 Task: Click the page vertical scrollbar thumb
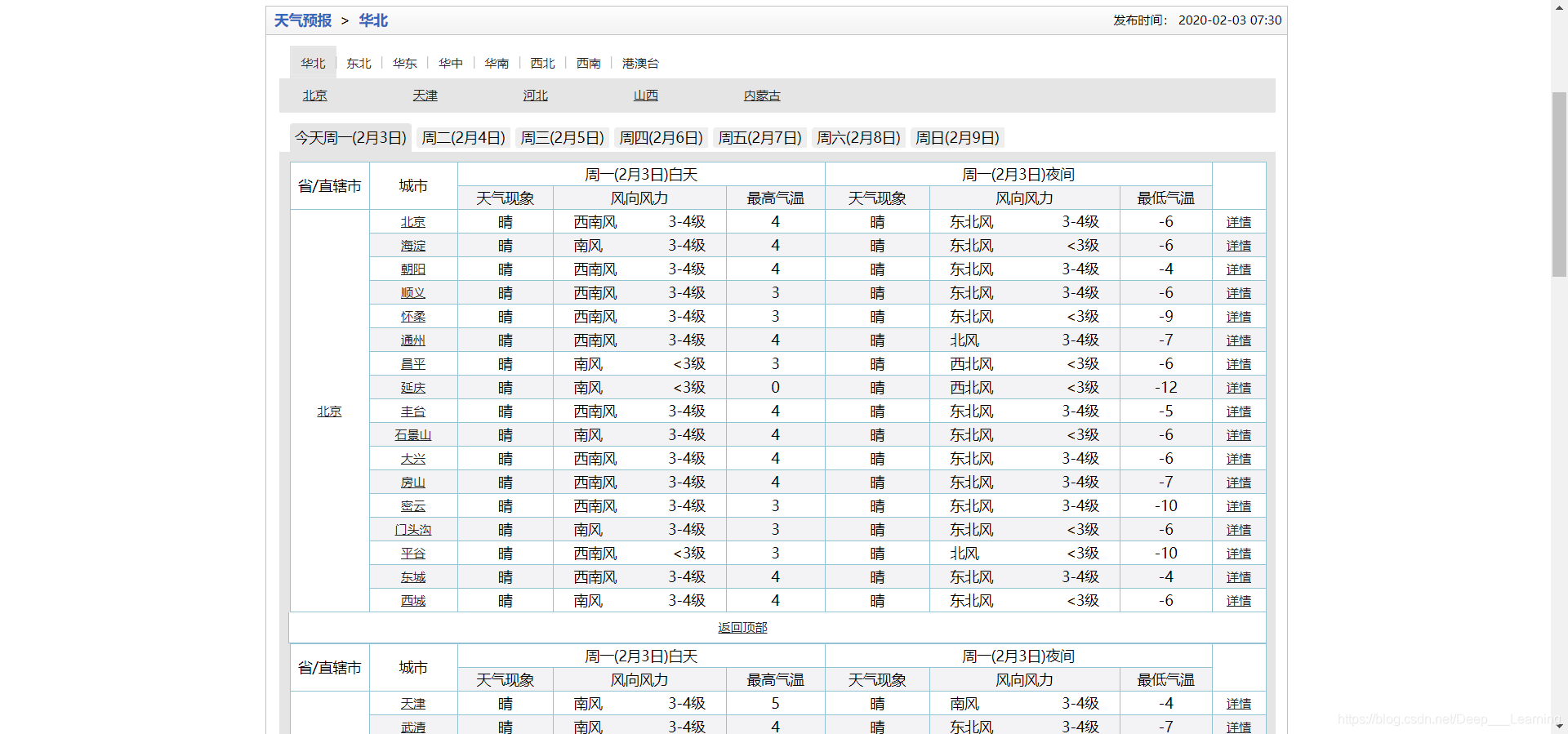click(1559, 185)
